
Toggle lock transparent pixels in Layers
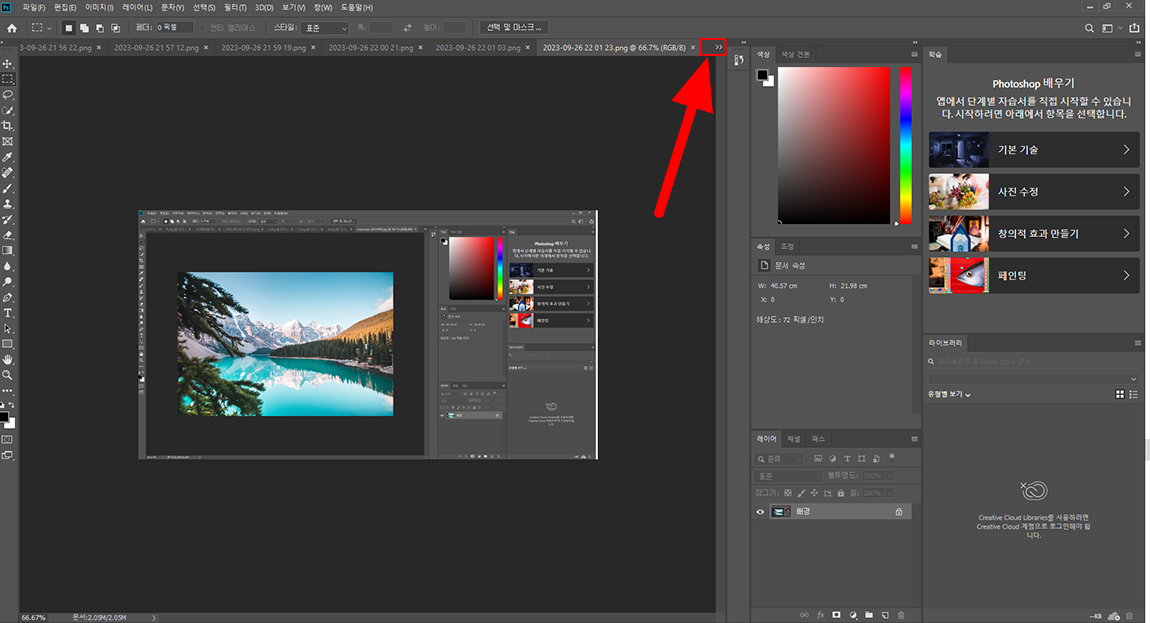point(788,493)
